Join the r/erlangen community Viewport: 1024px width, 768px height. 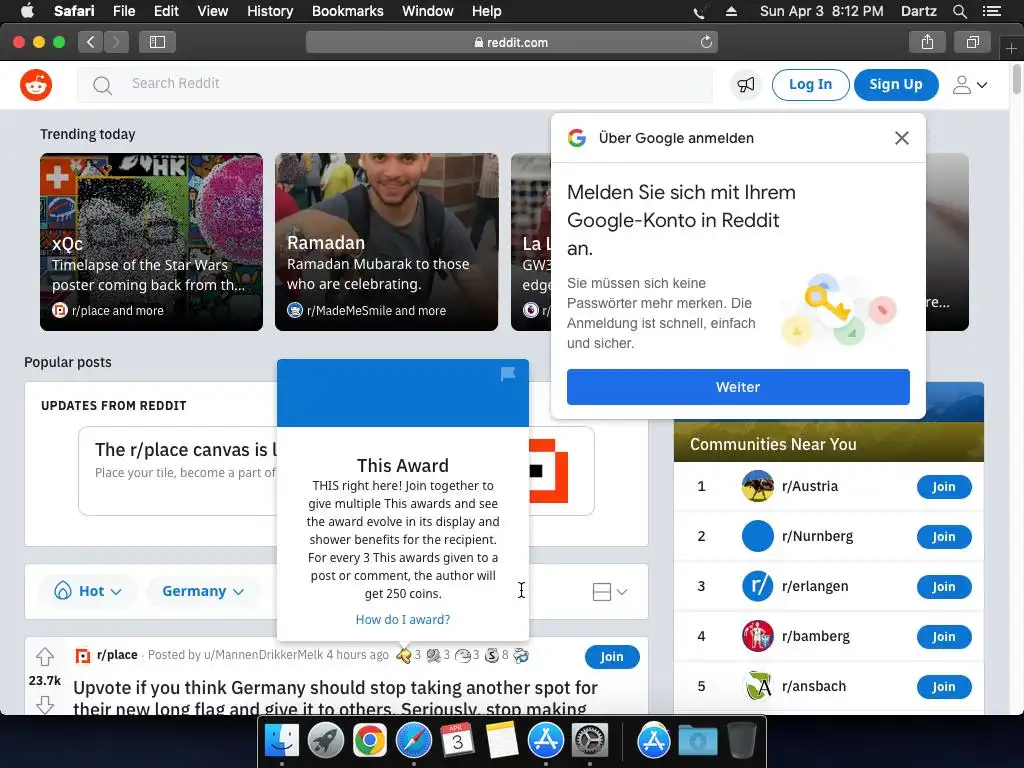pyautogui.click(x=944, y=586)
